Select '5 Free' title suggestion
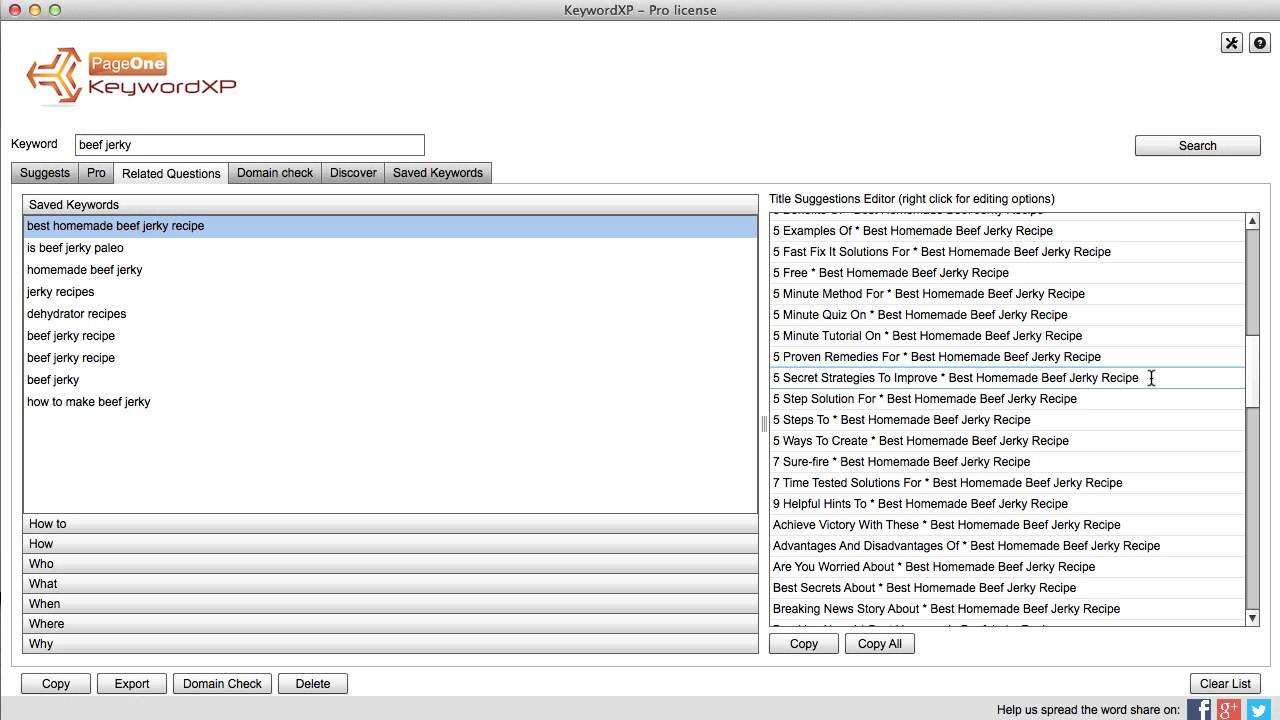Screen dimensions: 1280x720 point(1007,273)
